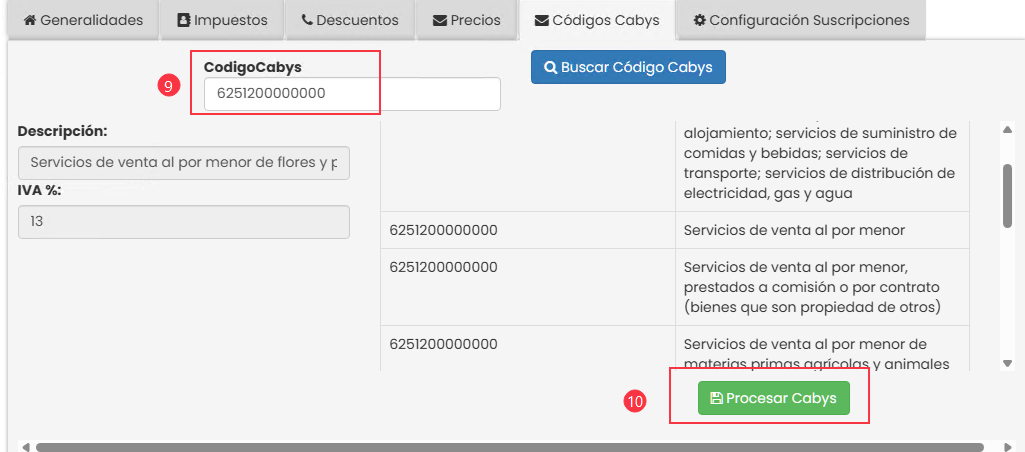Click the phone icon on Descuentos tab
This screenshot has width=1025, height=452.
tap(306, 20)
